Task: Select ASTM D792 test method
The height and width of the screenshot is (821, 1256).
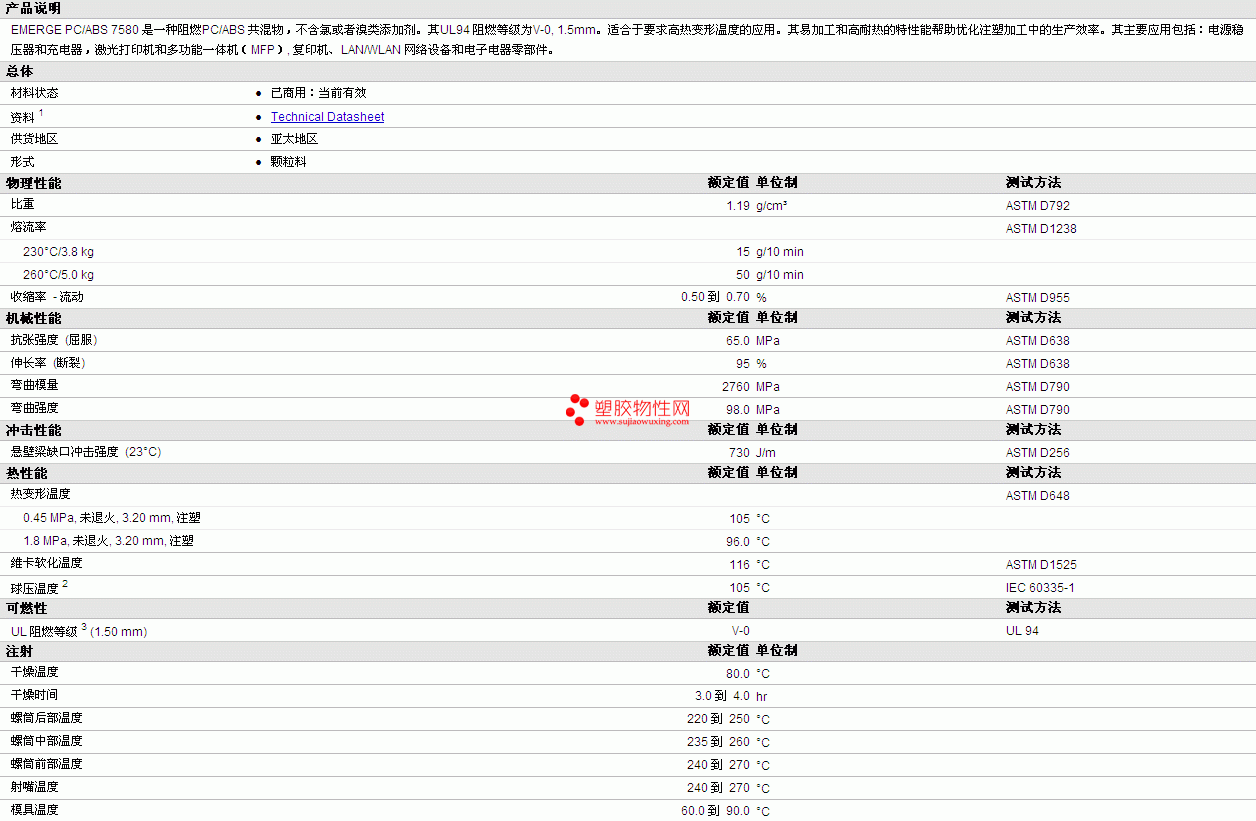Action: [x=1038, y=206]
